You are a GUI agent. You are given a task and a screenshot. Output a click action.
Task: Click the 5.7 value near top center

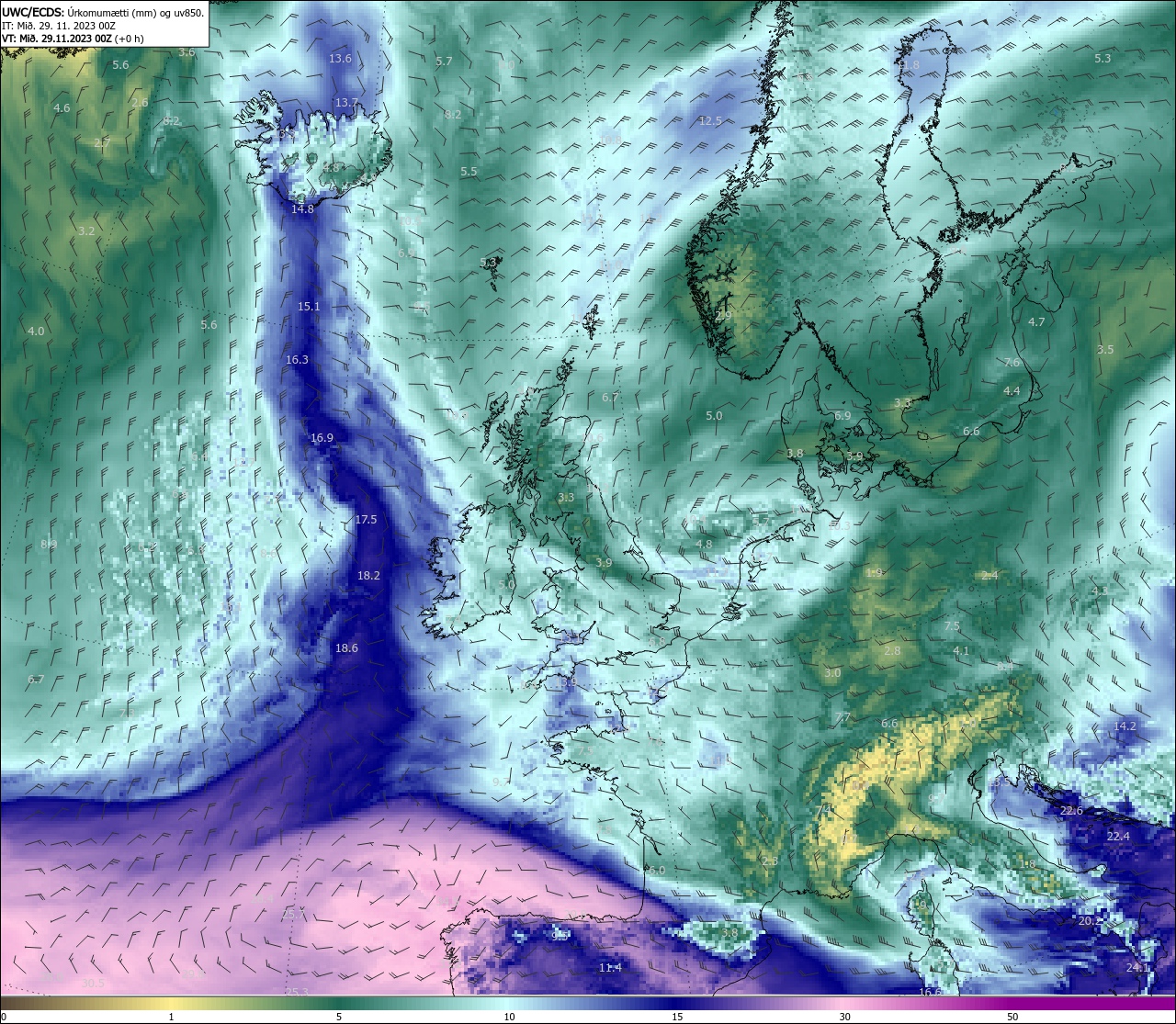point(445,62)
